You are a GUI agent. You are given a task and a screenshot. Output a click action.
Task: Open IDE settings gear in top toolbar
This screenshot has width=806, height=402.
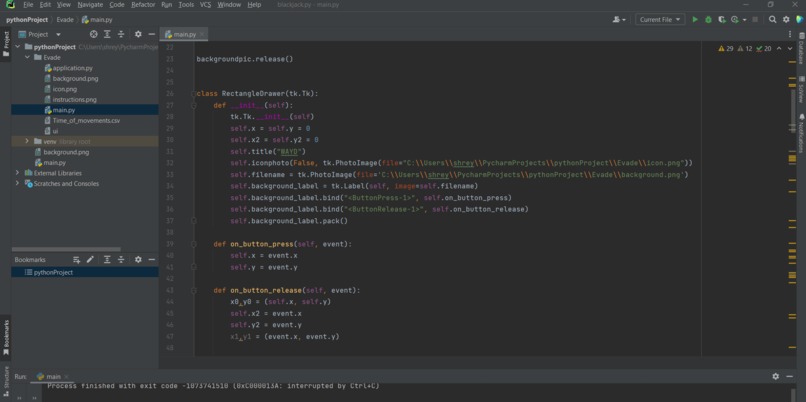point(786,20)
